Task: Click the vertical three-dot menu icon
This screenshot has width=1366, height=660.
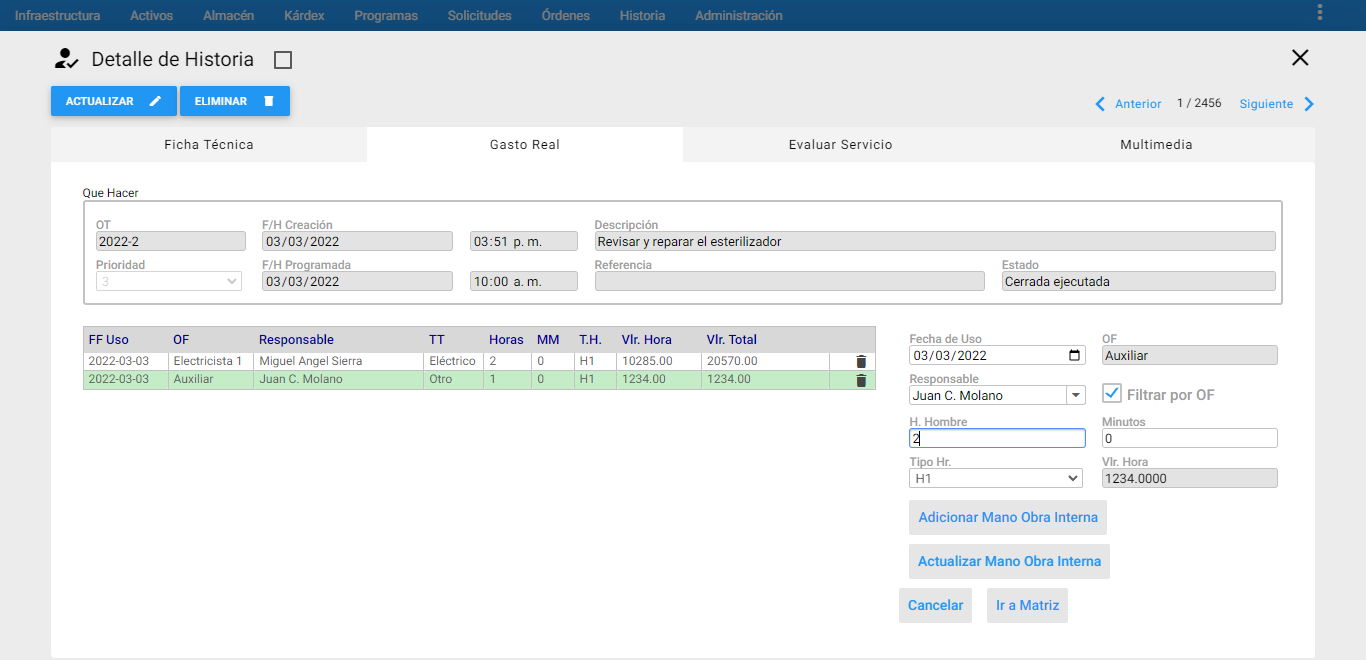Action: 1320,12
